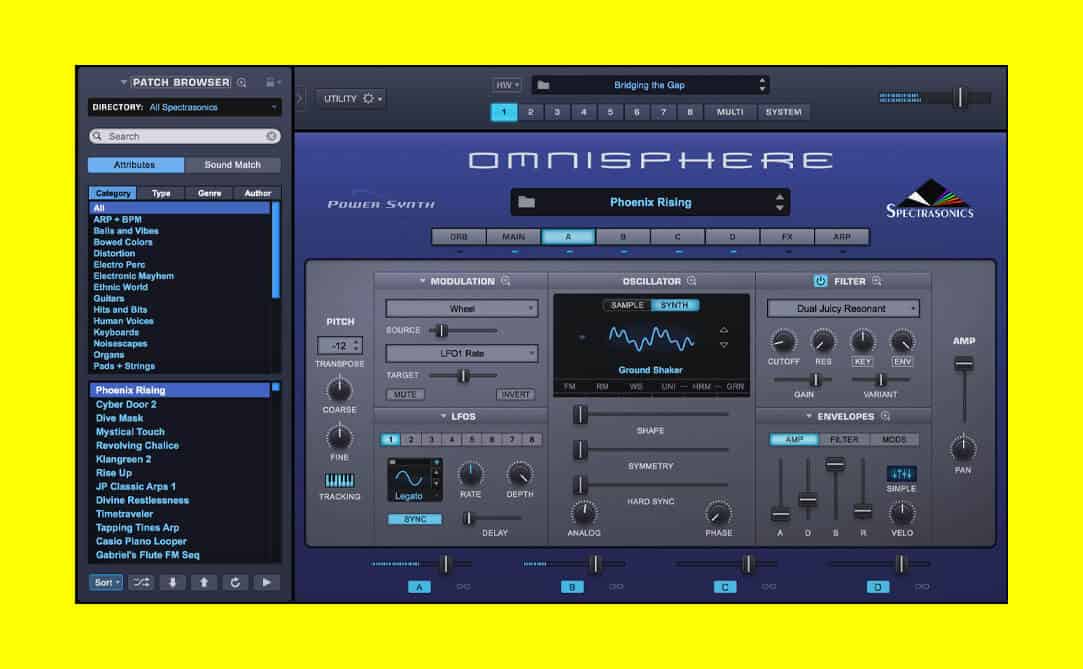Switch to the Sound Match tab
The height and width of the screenshot is (669, 1083).
tap(234, 164)
